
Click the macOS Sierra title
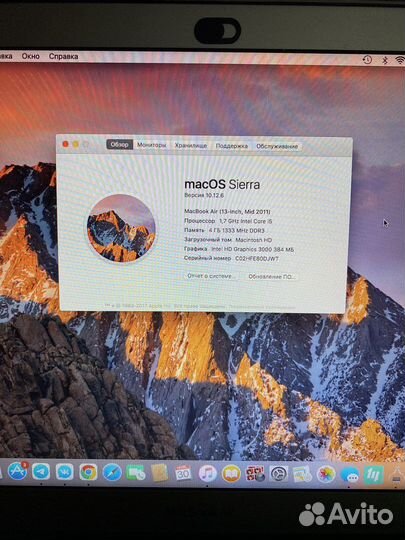[x=222, y=184]
